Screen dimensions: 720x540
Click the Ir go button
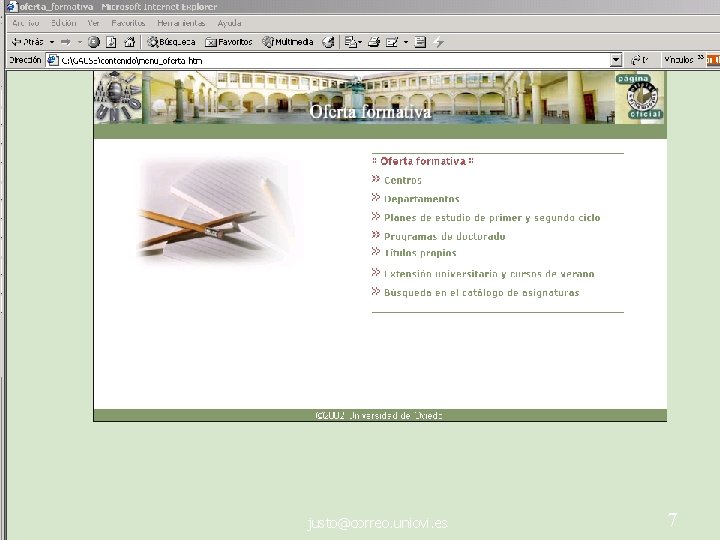point(640,60)
